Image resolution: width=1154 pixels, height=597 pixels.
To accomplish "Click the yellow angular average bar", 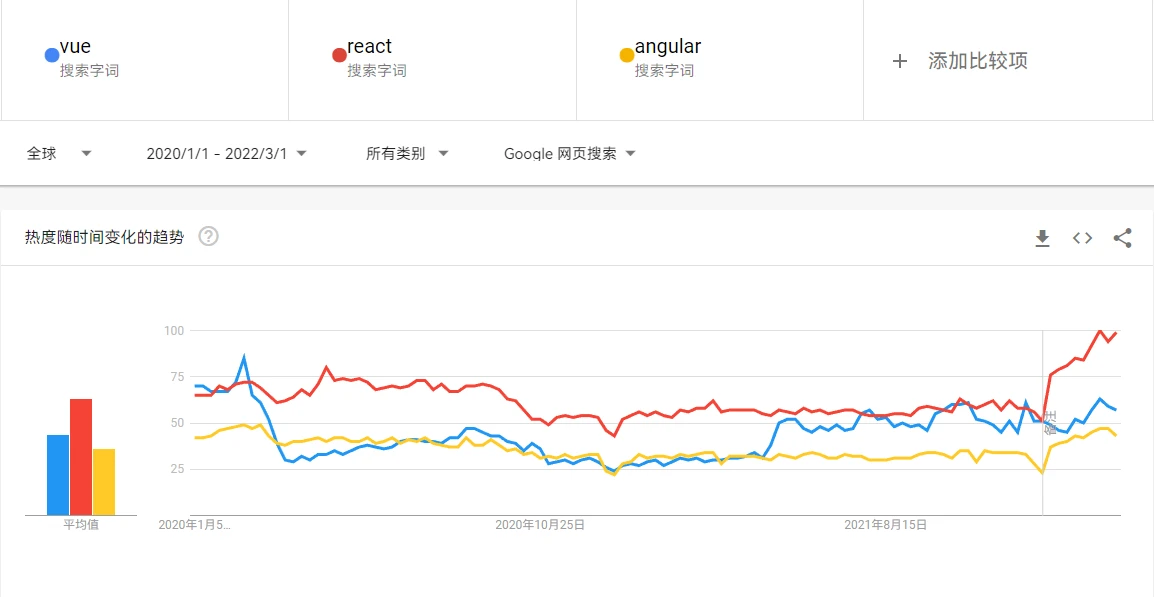I will (x=104, y=482).
